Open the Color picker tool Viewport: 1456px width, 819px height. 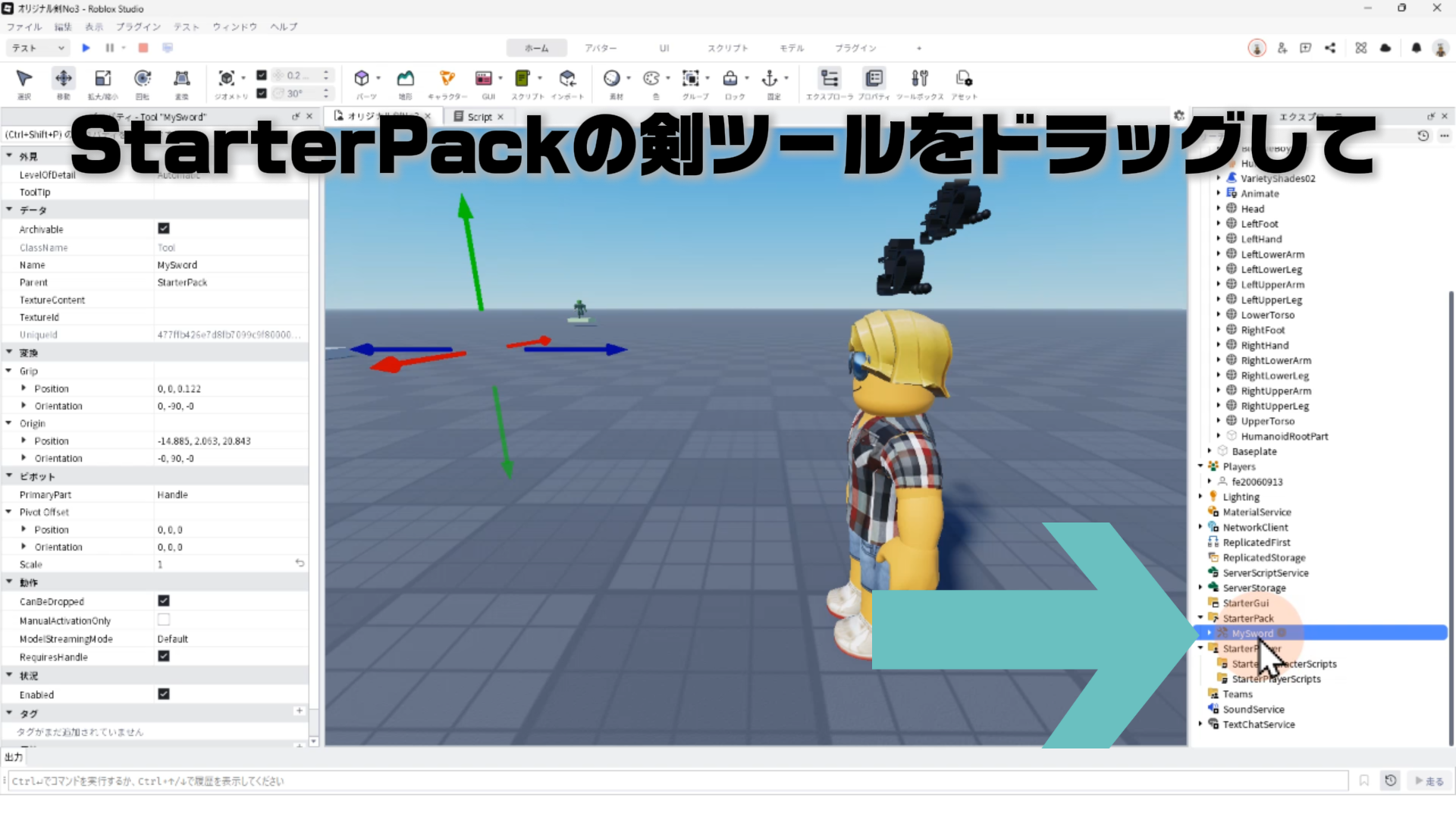pos(651,79)
